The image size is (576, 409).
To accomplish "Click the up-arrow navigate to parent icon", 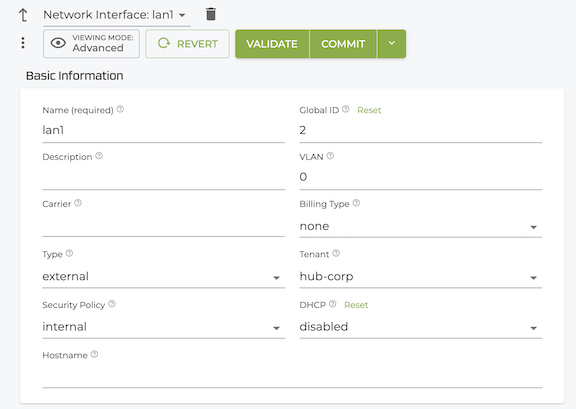I will 23,15.
